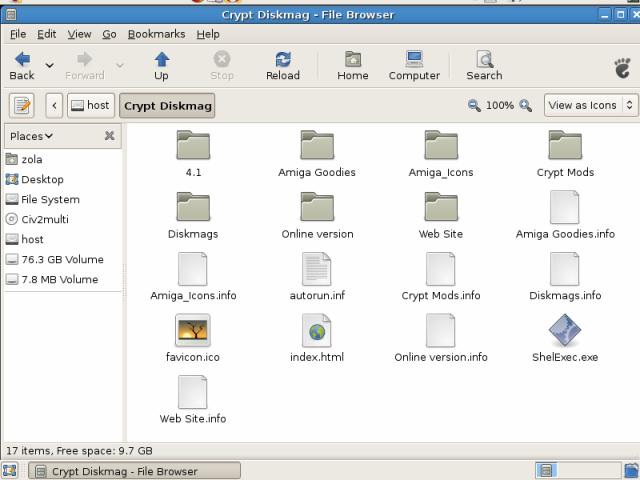Open the Go menu
640x480 pixels.
(109, 34)
